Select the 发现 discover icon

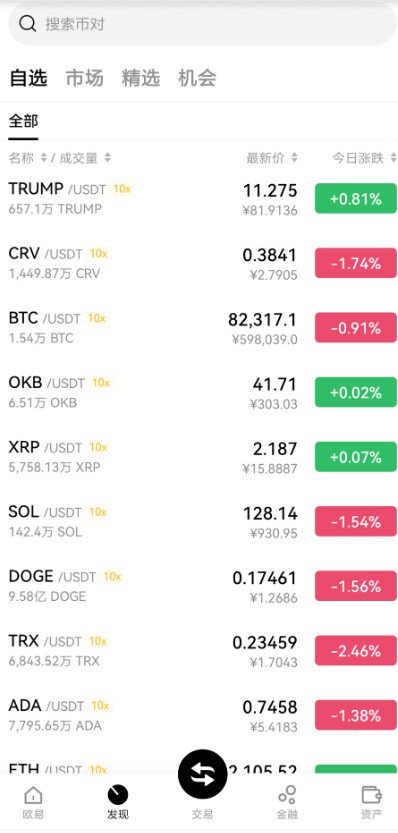tap(117, 795)
